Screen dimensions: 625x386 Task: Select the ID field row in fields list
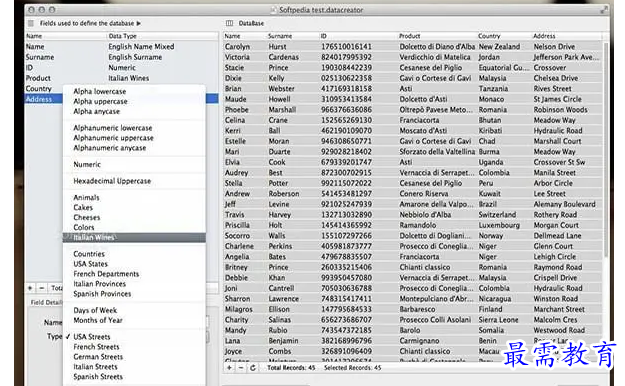point(121,68)
